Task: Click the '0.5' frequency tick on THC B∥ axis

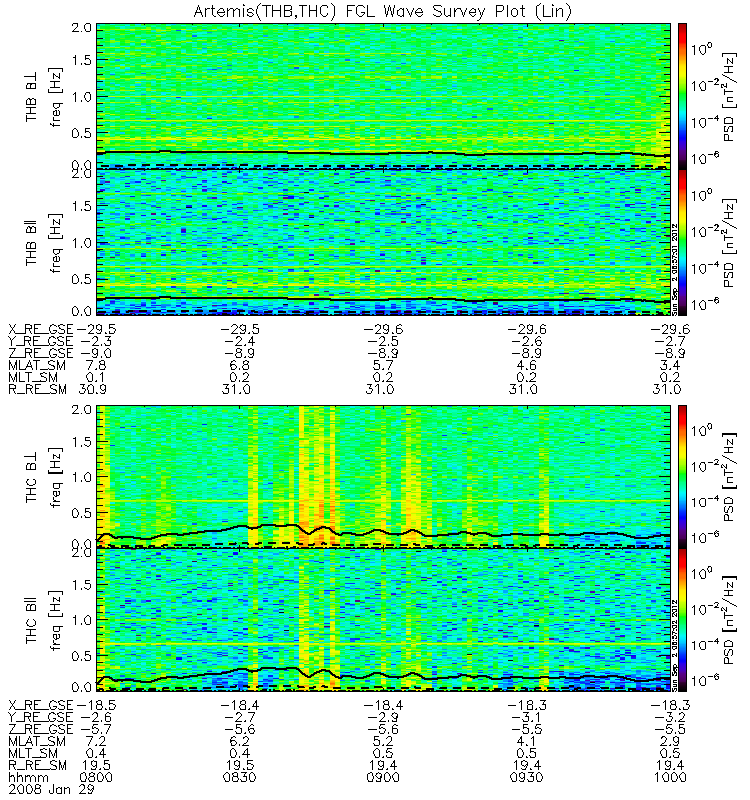Action: pyautogui.click(x=82, y=656)
